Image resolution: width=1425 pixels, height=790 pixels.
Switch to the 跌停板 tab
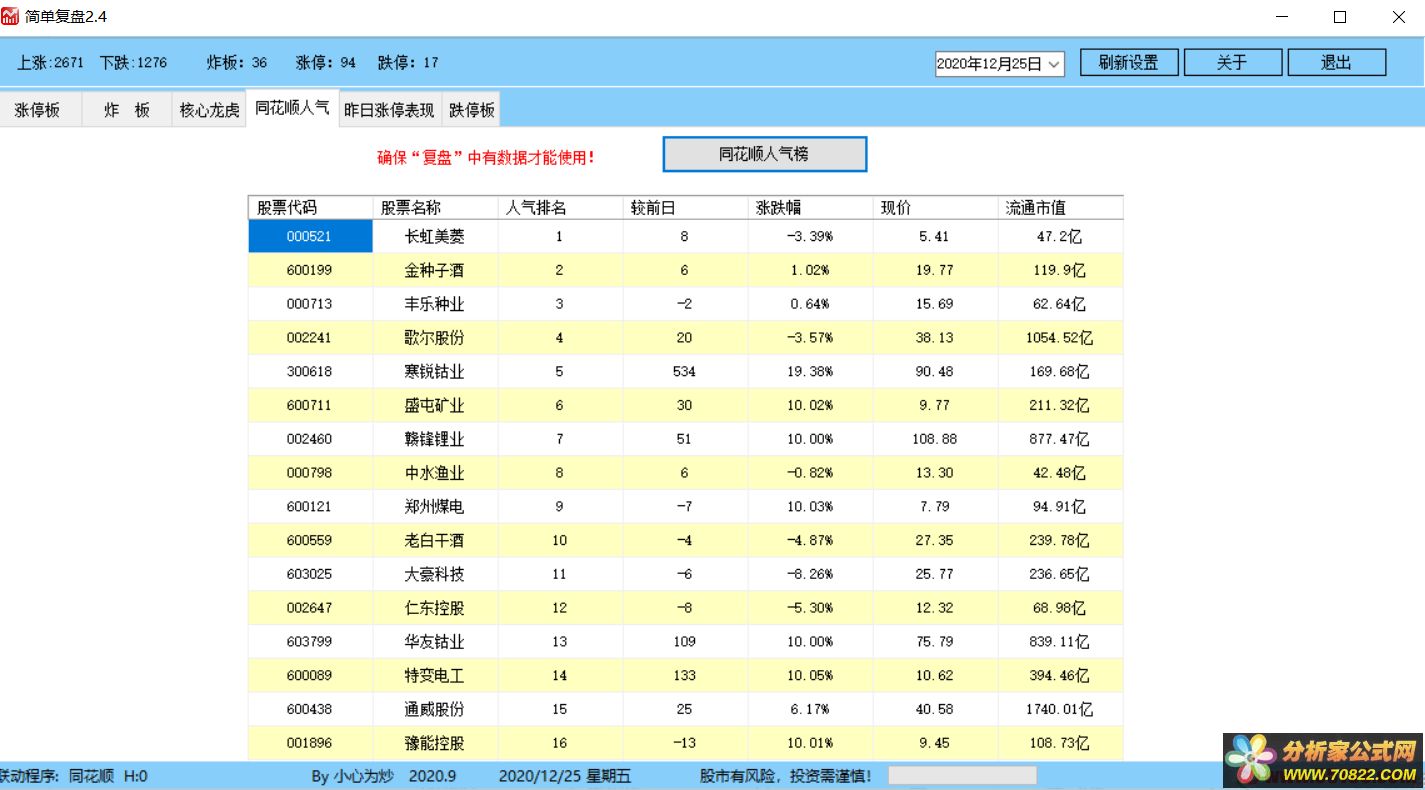(471, 110)
